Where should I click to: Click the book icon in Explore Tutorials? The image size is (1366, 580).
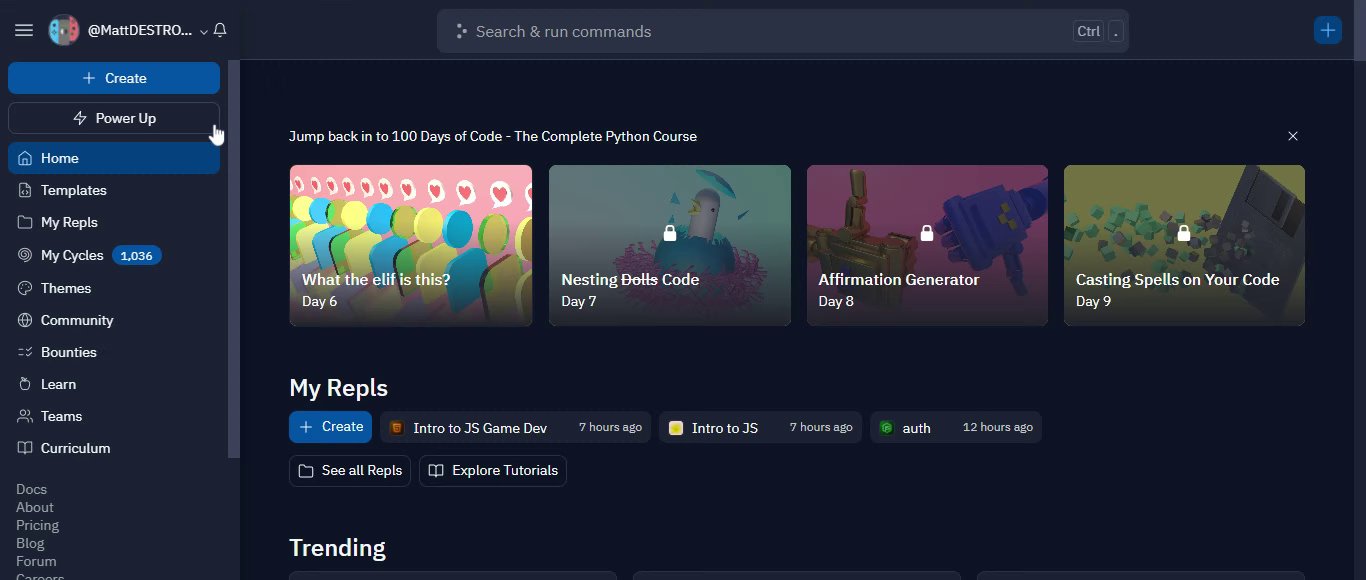(x=436, y=471)
